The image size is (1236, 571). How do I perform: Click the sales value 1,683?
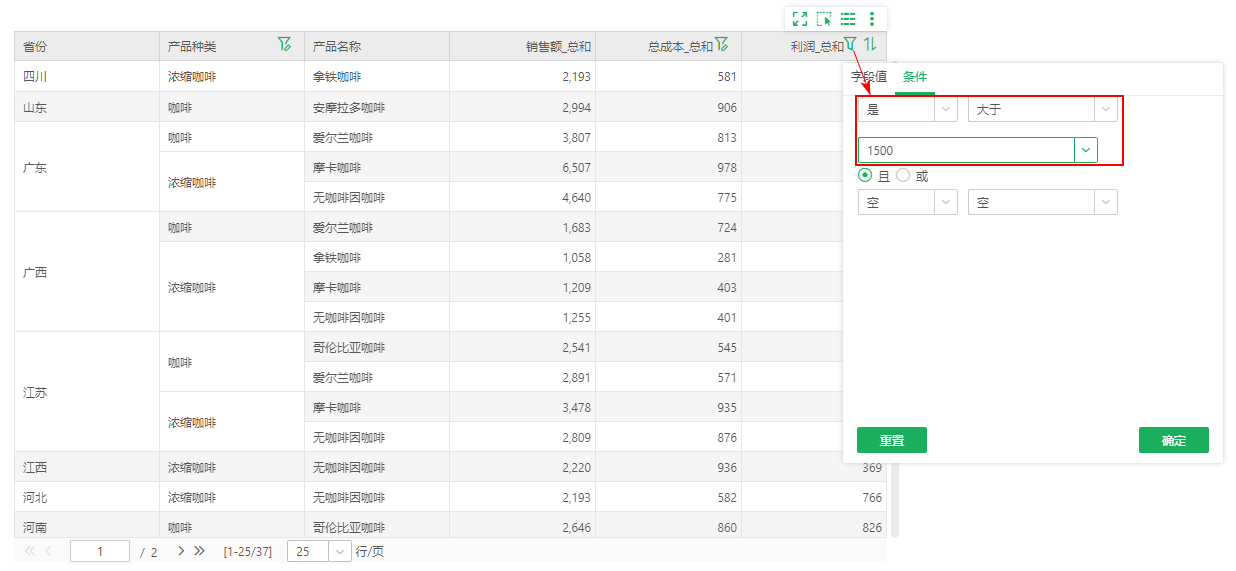tap(522, 227)
